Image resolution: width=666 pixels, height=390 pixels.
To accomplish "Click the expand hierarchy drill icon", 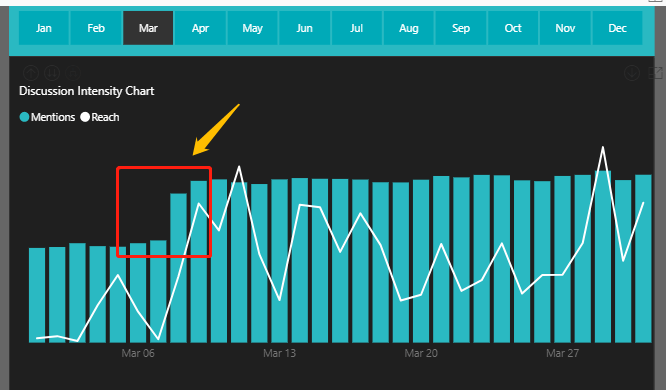I will click(73, 73).
